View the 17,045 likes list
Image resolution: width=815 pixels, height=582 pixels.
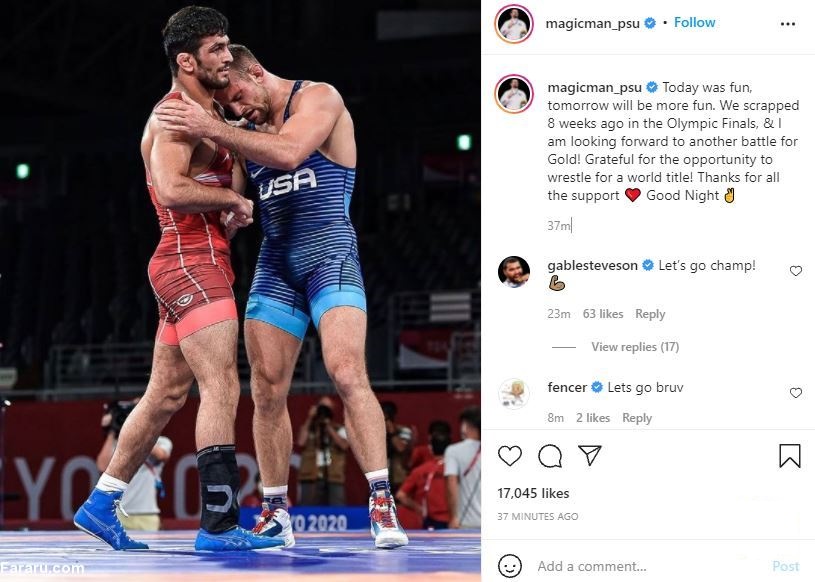(x=533, y=493)
